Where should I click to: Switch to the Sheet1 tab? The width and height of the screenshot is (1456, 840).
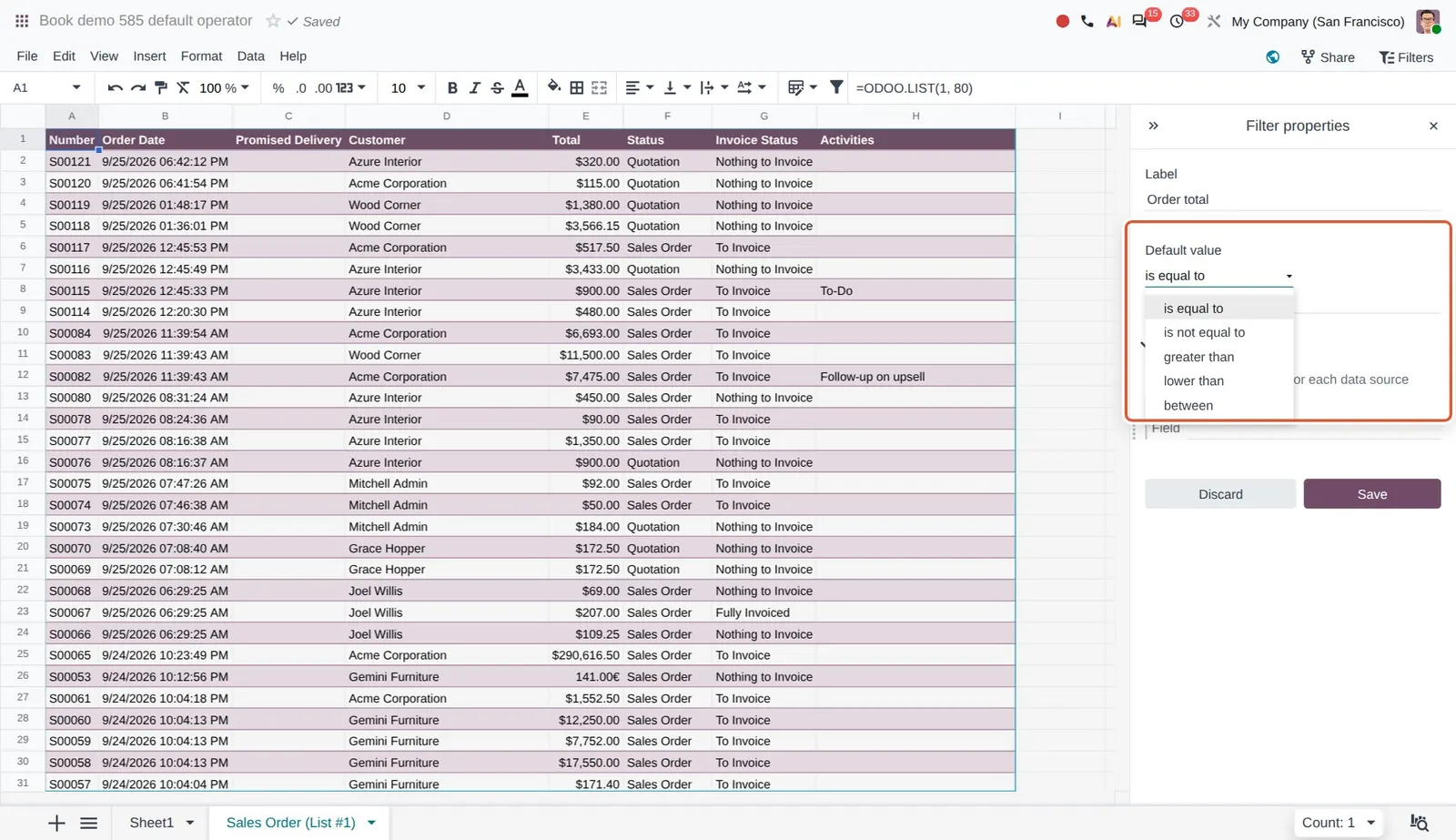[x=151, y=823]
